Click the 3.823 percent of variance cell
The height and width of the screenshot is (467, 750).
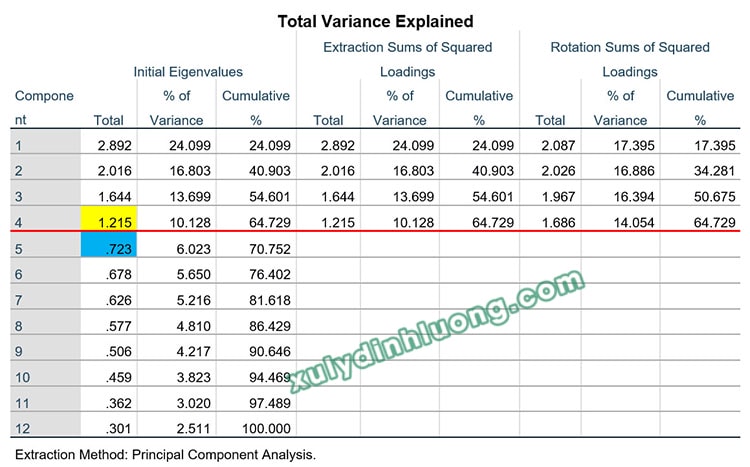coord(193,377)
